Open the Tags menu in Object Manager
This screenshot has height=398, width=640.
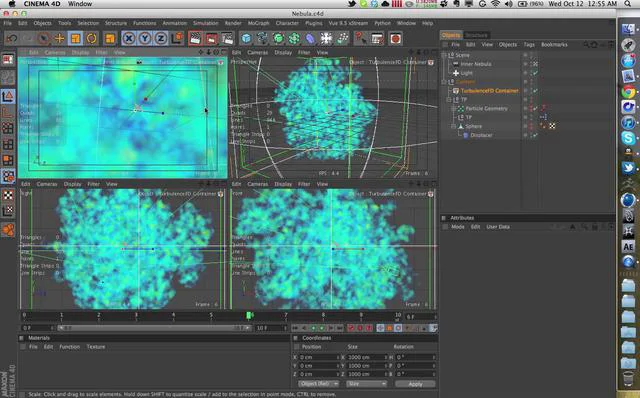[x=529, y=44]
